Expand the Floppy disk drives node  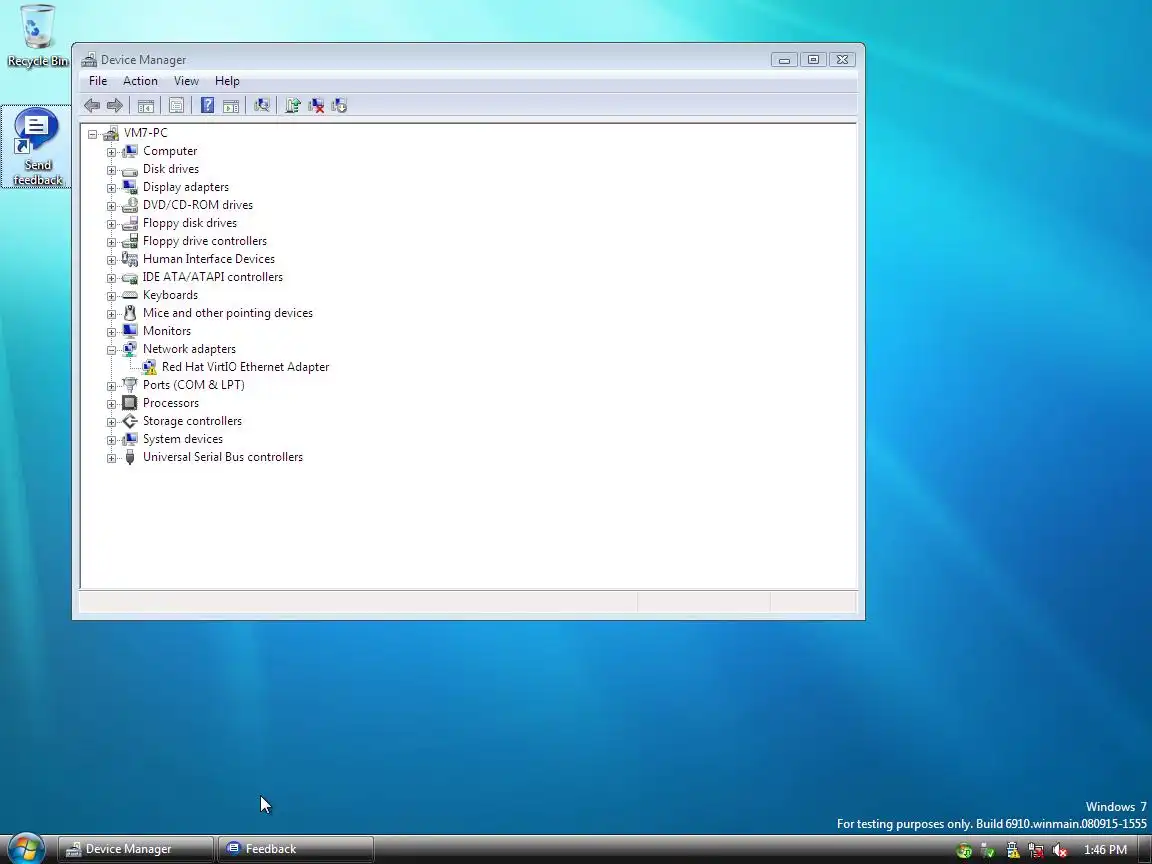pos(111,223)
